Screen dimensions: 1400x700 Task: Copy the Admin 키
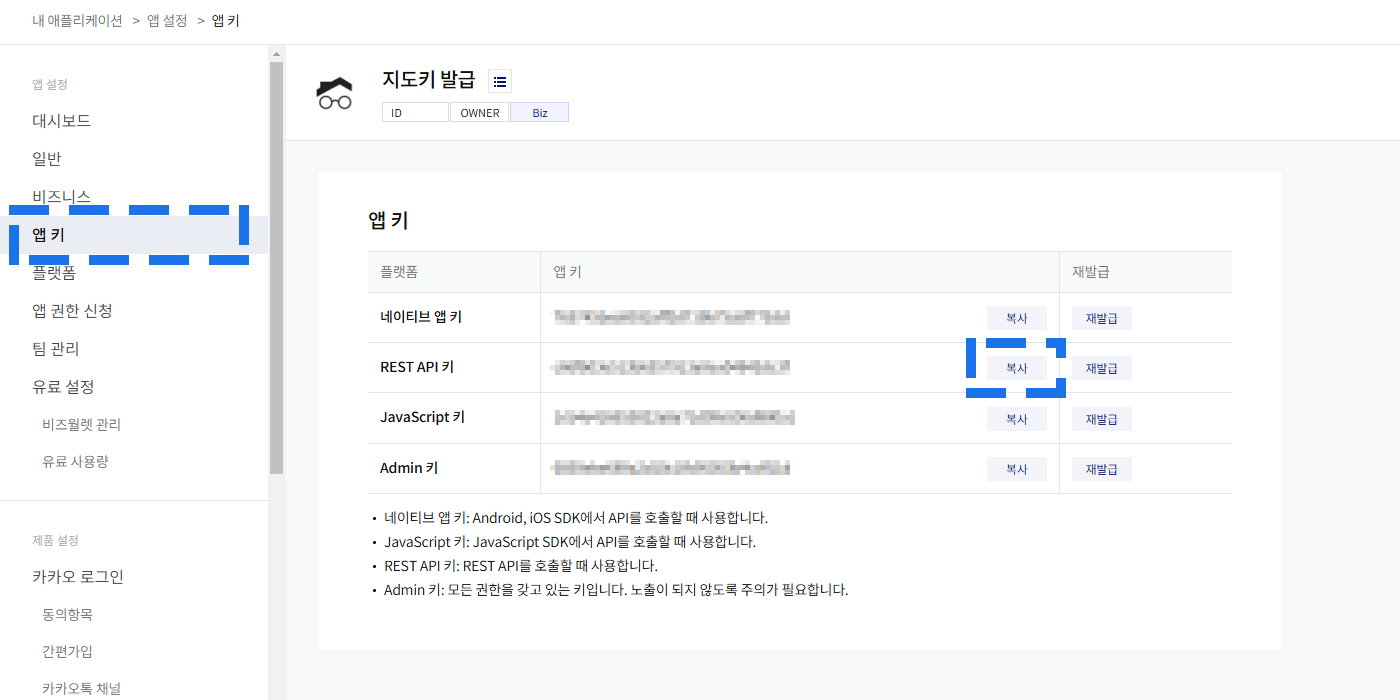point(1016,469)
